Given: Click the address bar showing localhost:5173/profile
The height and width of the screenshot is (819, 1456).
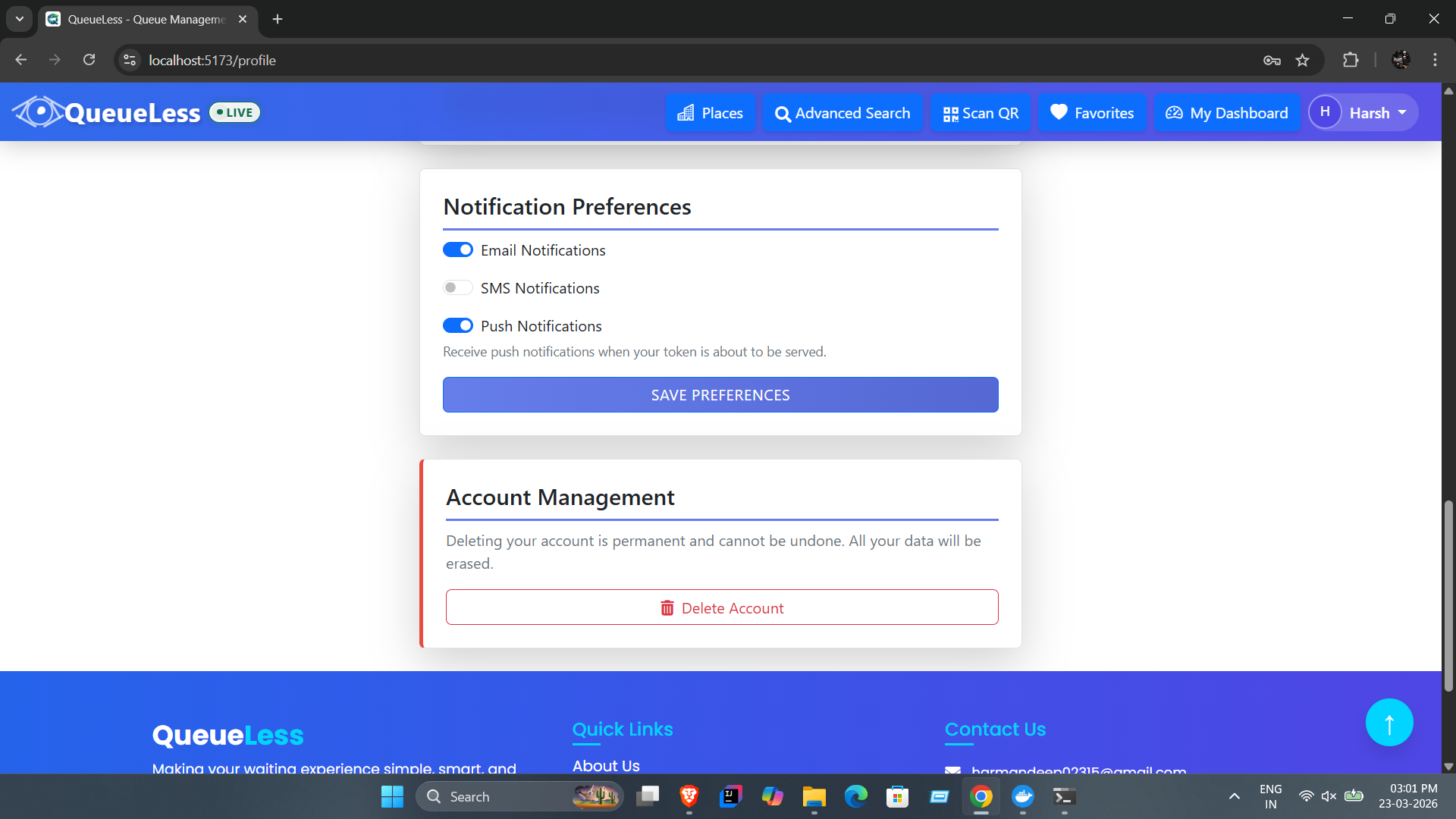Looking at the screenshot, I should 682,60.
